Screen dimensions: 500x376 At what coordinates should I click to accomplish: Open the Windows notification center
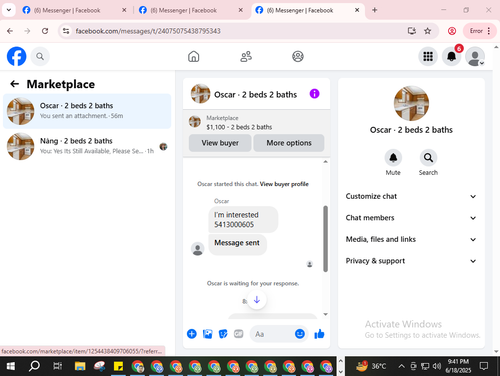coord(484,366)
